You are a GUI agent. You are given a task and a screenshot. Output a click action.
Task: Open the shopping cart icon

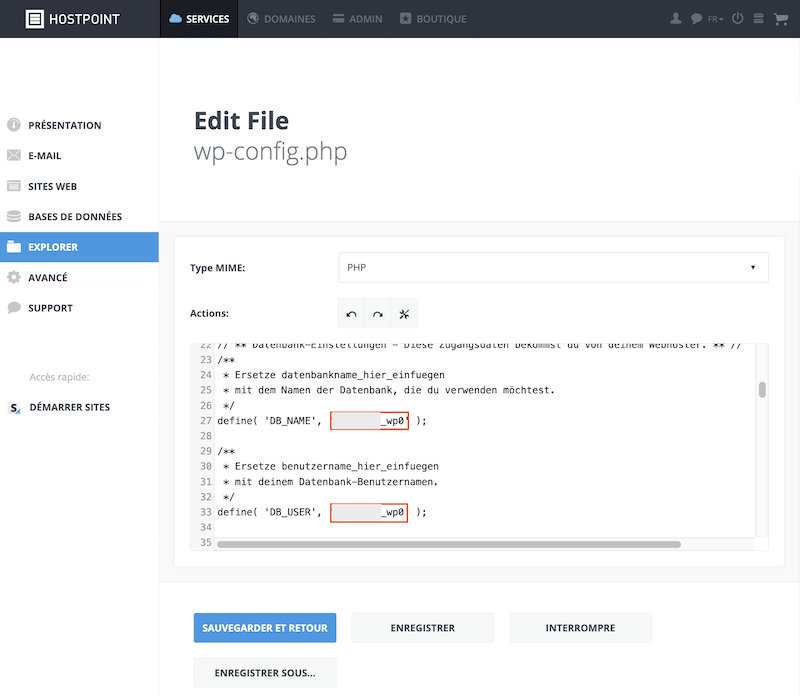[781, 19]
